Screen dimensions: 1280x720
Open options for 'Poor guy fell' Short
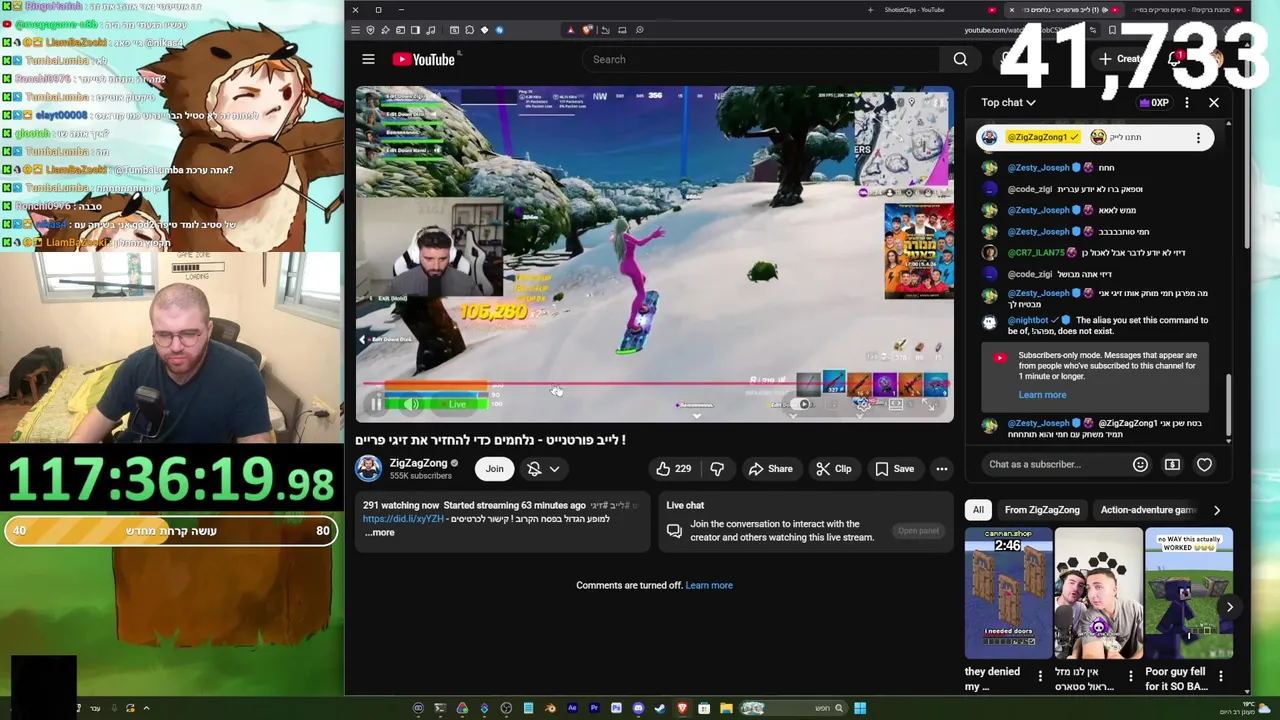click(x=1221, y=678)
